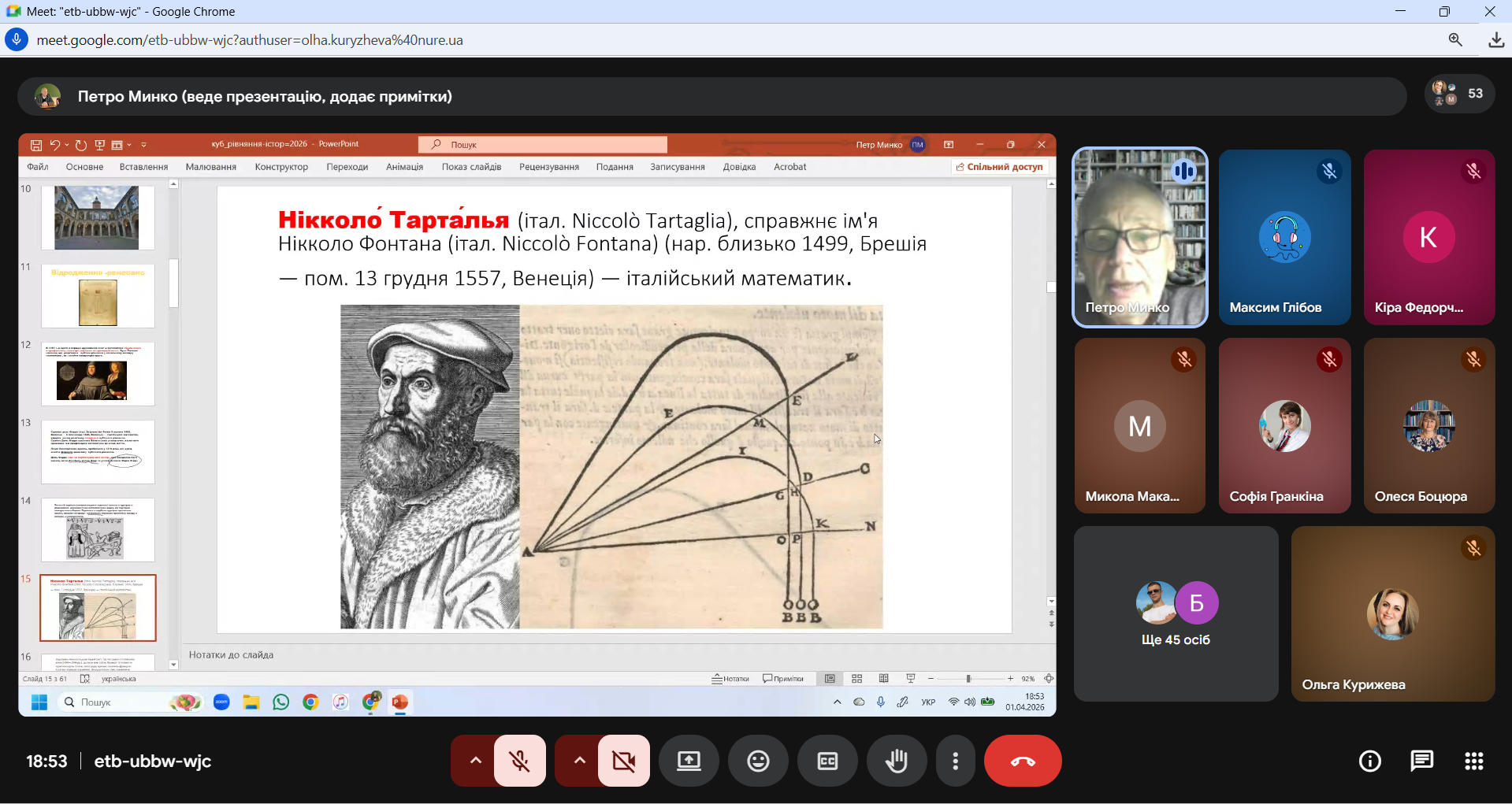The image size is (1512, 804).
Task: Toggle closed captions in the call
Action: [827, 761]
